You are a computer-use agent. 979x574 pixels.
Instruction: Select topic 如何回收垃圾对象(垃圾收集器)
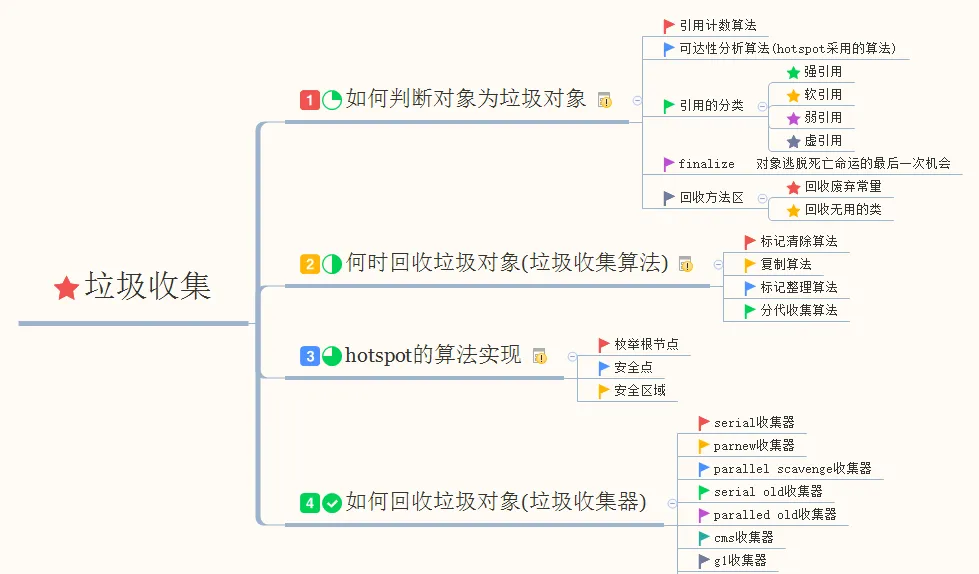[x=496, y=502]
